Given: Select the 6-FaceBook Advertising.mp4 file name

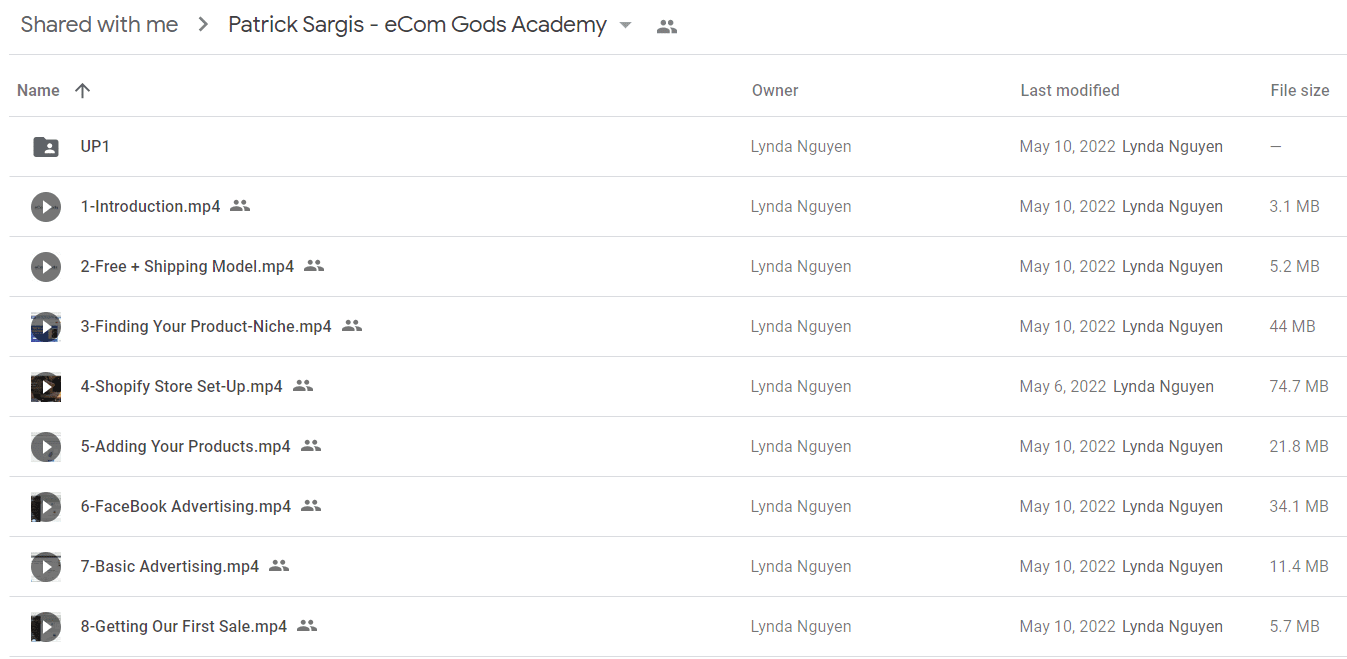Looking at the screenshot, I should [186, 507].
